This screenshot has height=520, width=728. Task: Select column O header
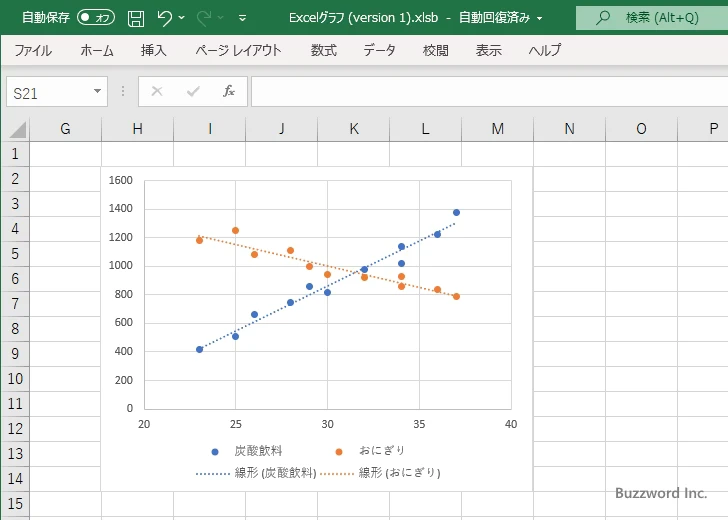(641, 129)
